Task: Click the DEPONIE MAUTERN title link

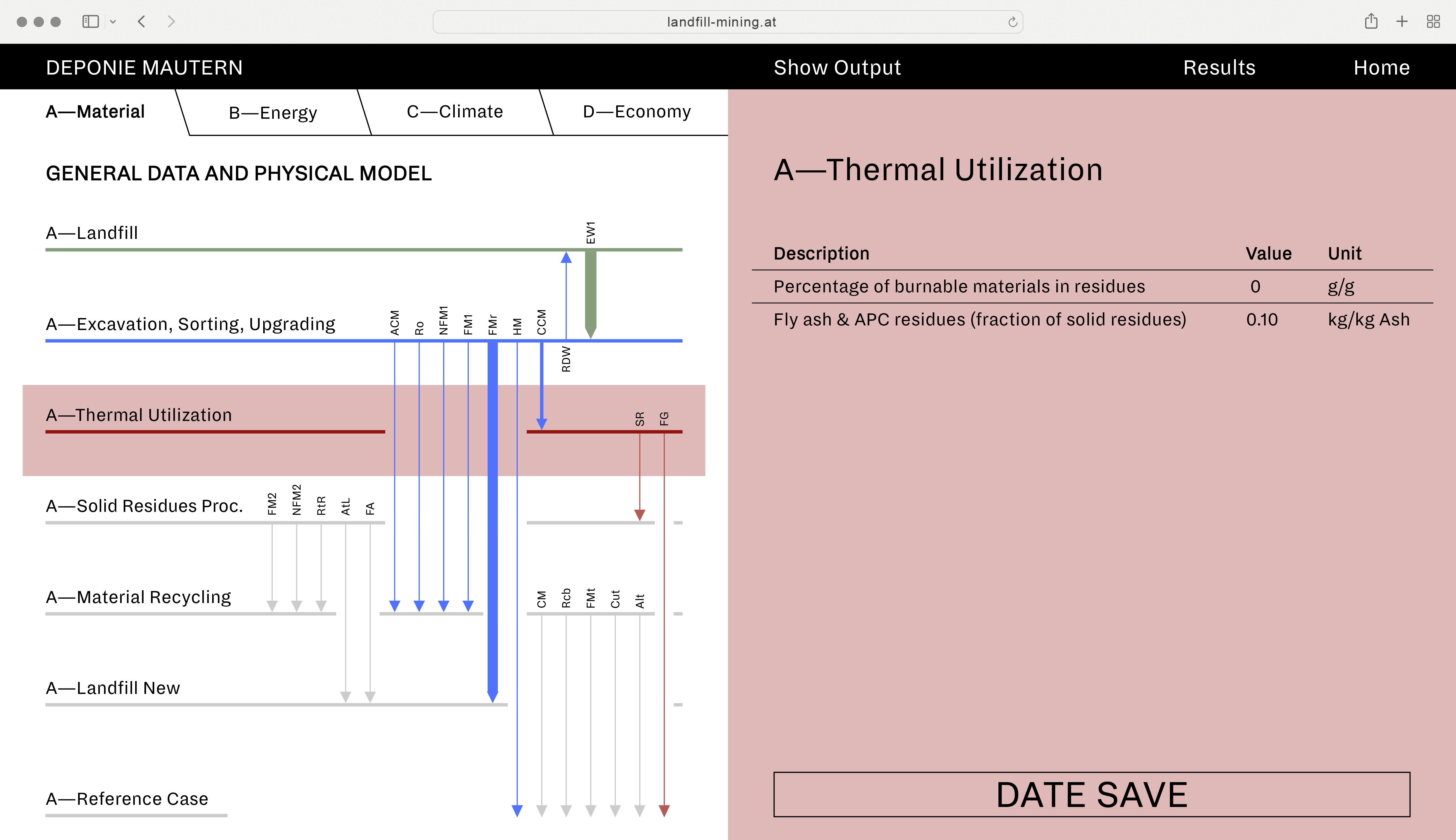Action: tap(144, 67)
